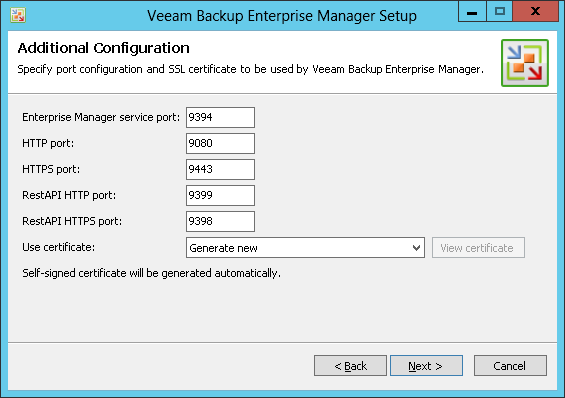Click the View certificate button

coord(478,247)
